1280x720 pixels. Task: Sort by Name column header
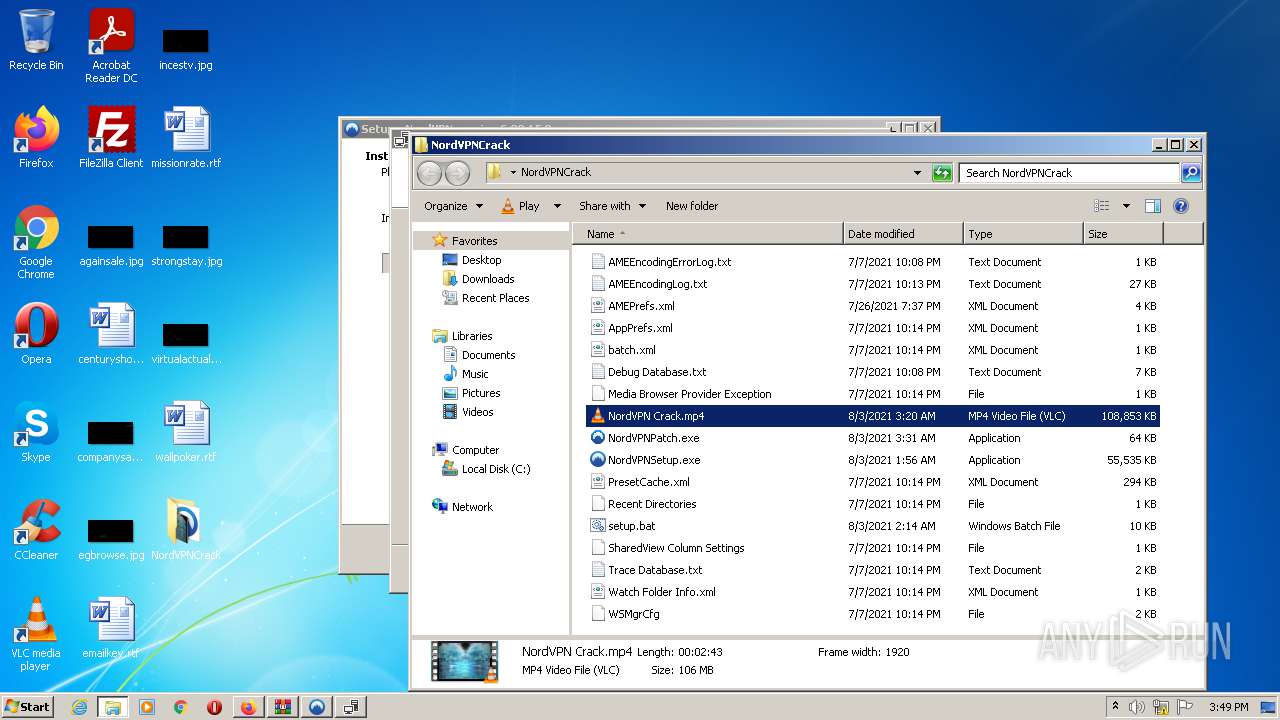point(707,234)
